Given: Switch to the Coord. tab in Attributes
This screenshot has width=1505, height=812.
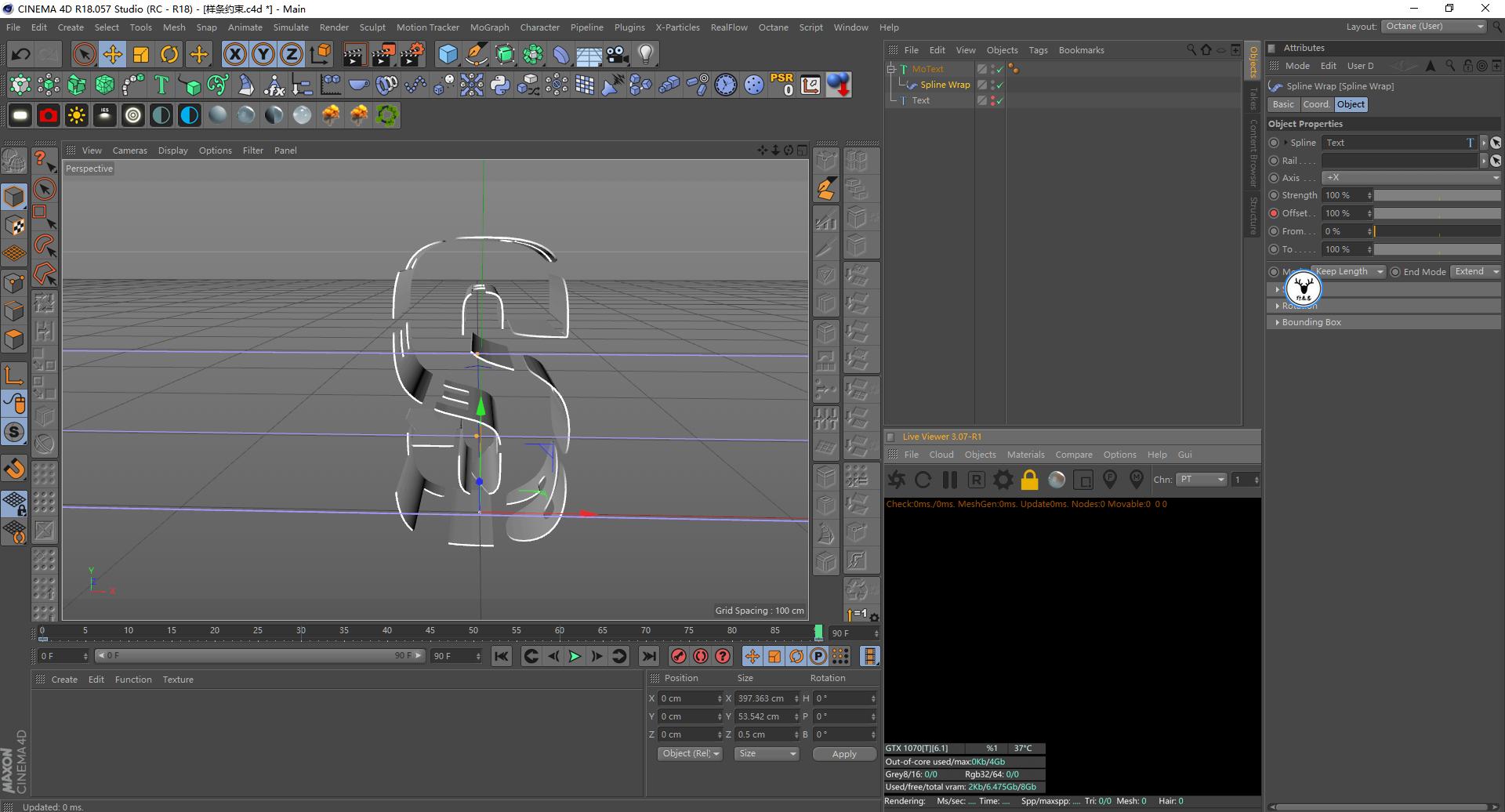Looking at the screenshot, I should coord(1316,104).
